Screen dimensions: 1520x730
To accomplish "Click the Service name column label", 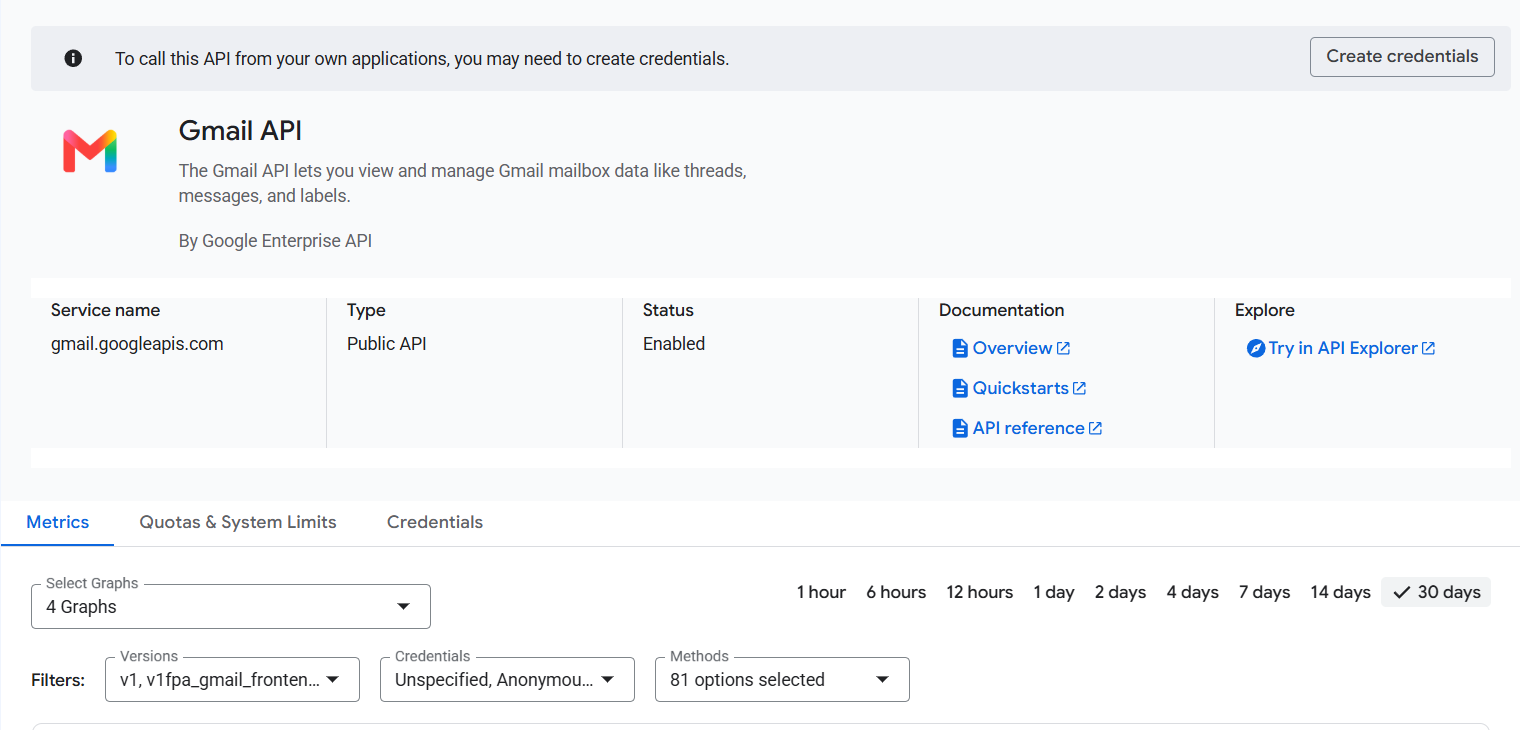I will 105,310.
